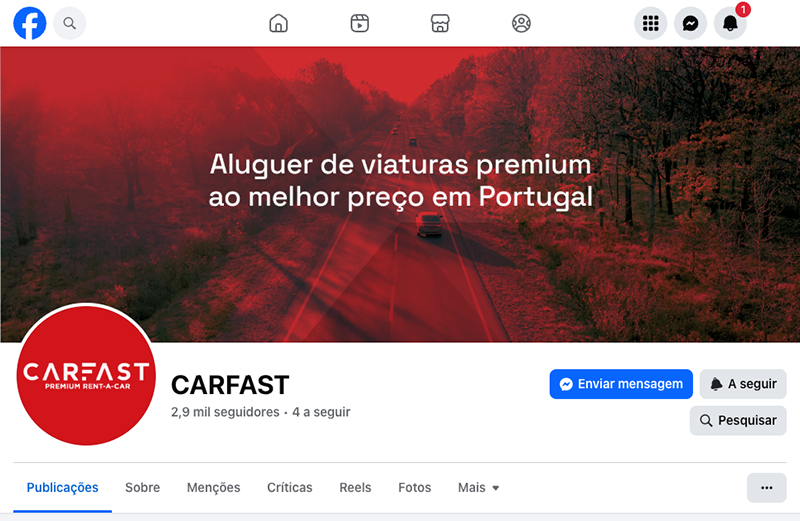Open the Fotos tab
The image size is (800, 521).
point(414,488)
